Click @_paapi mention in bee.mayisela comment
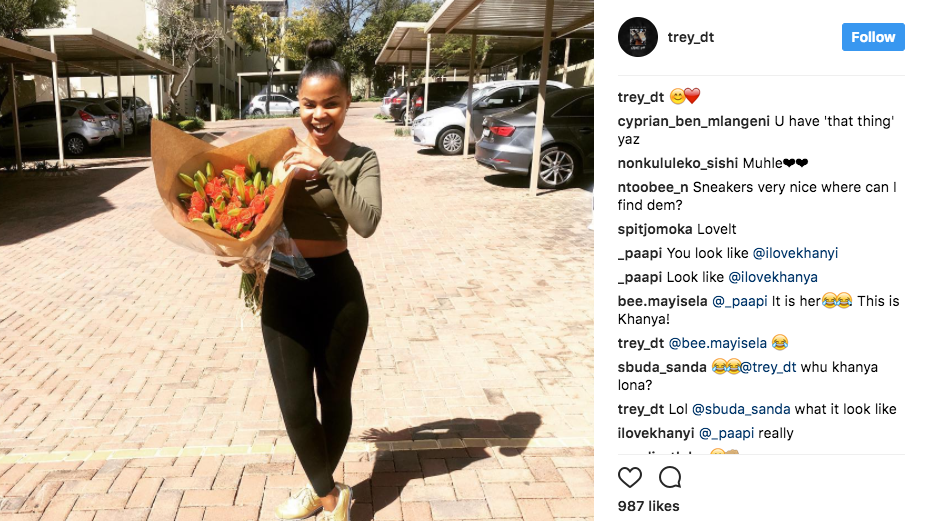The height and width of the screenshot is (521, 928). [739, 301]
